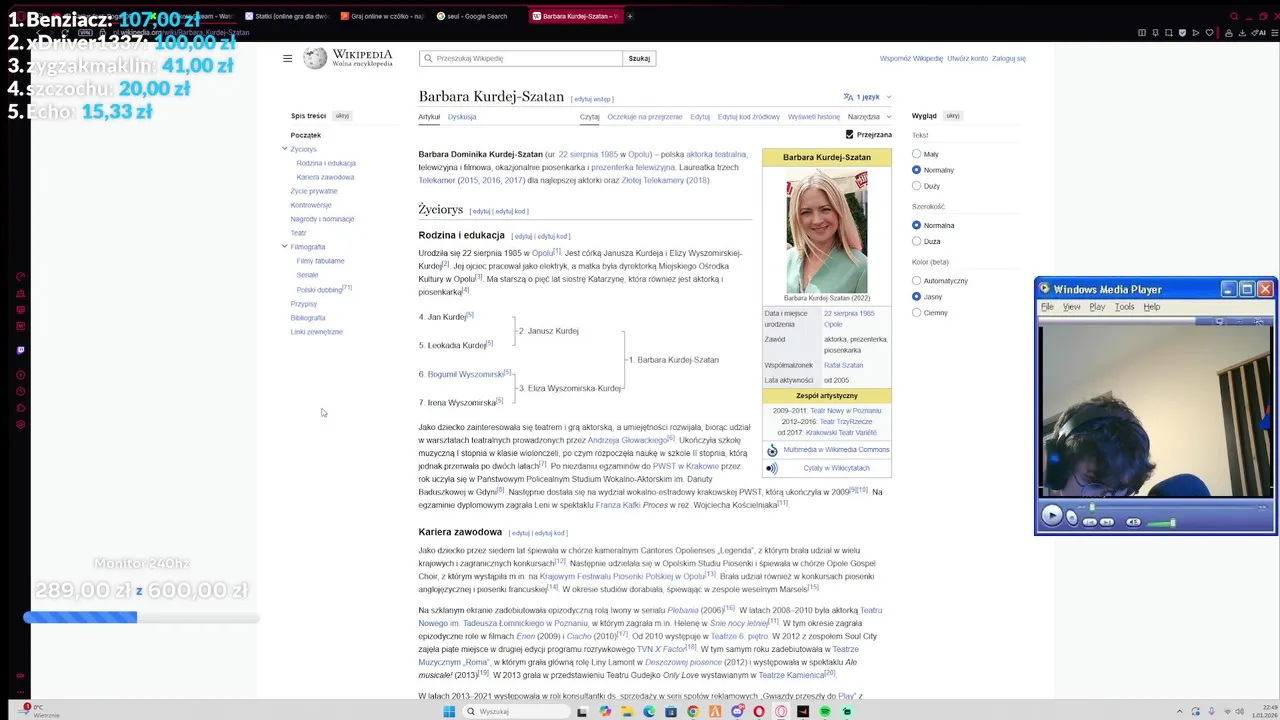Click the Windows taskbar search box
Image resolution: width=1280 pixels, height=720 pixels.
pyautogui.click(x=517, y=711)
